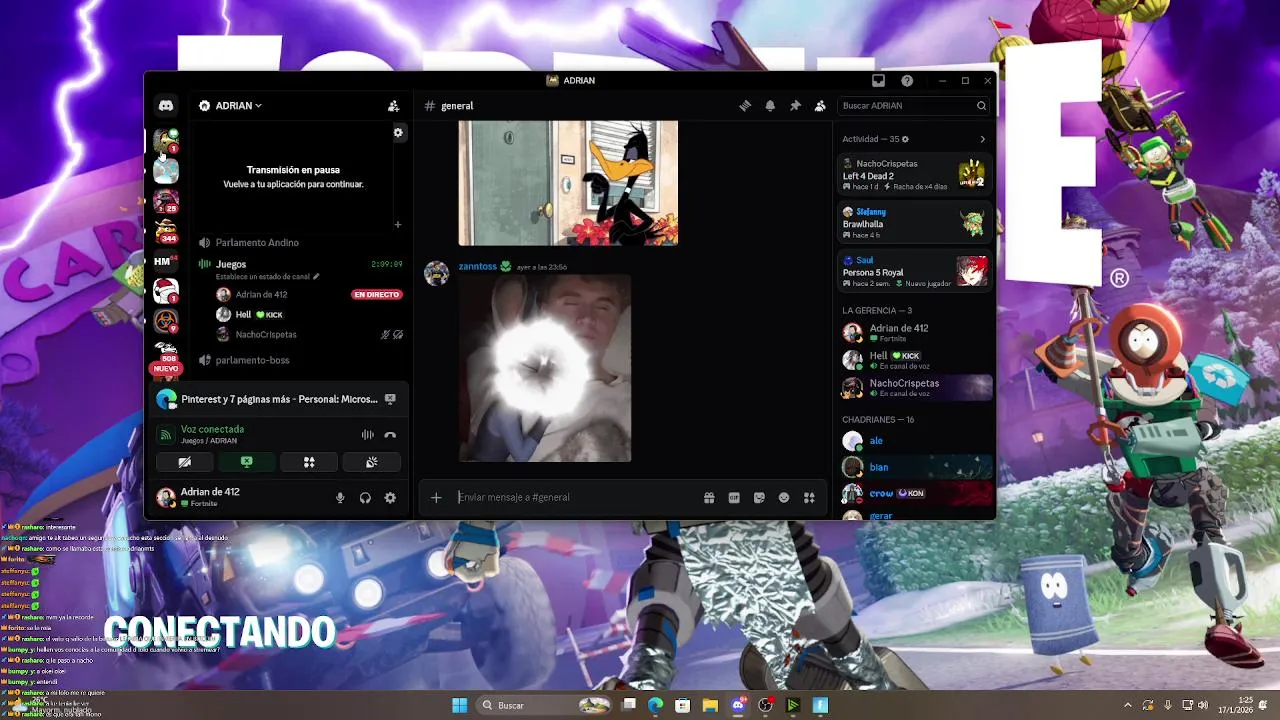1280x720 pixels.
Task: Click the Windows Start button on taskbar
Action: [x=459, y=705]
